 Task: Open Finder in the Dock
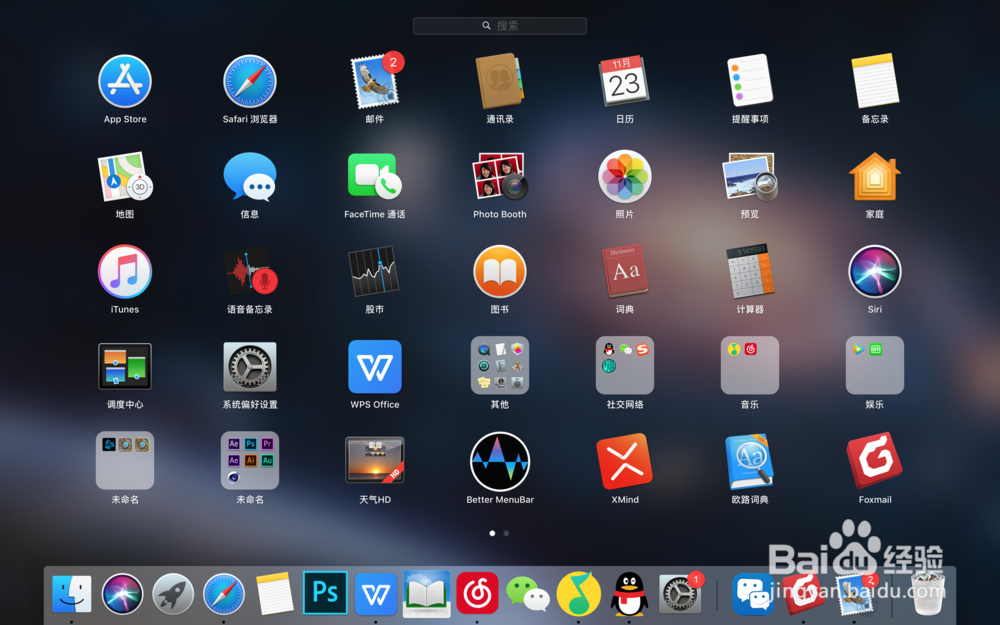(x=71, y=594)
